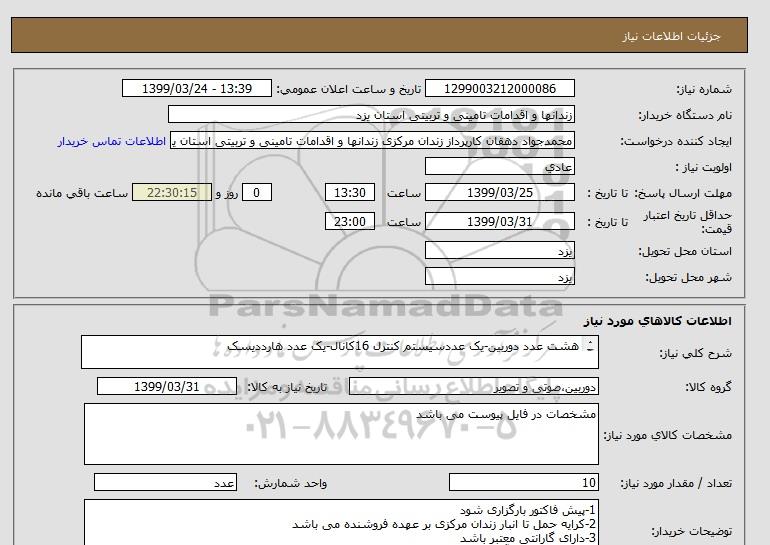Click the response deadline date 1399/03/25

tap(499, 192)
